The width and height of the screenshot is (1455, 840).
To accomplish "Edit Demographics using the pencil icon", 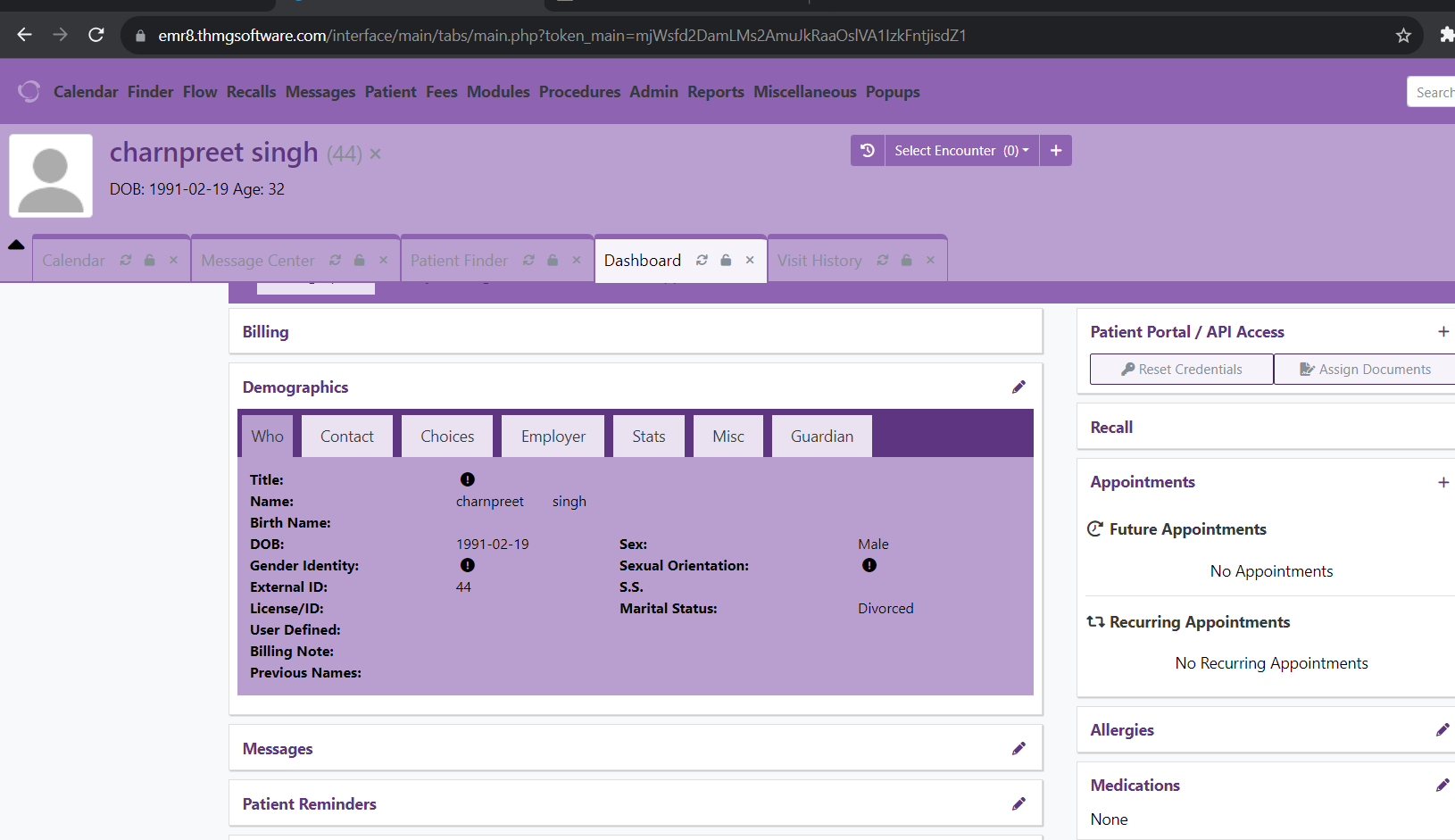I will click(x=1018, y=387).
